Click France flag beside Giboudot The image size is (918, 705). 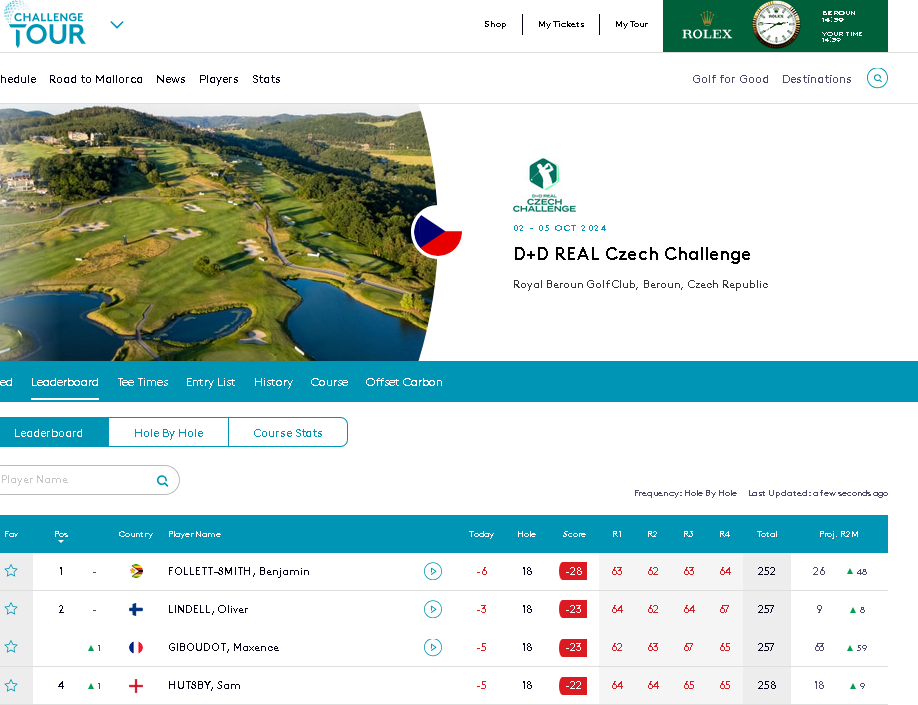(136, 647)
